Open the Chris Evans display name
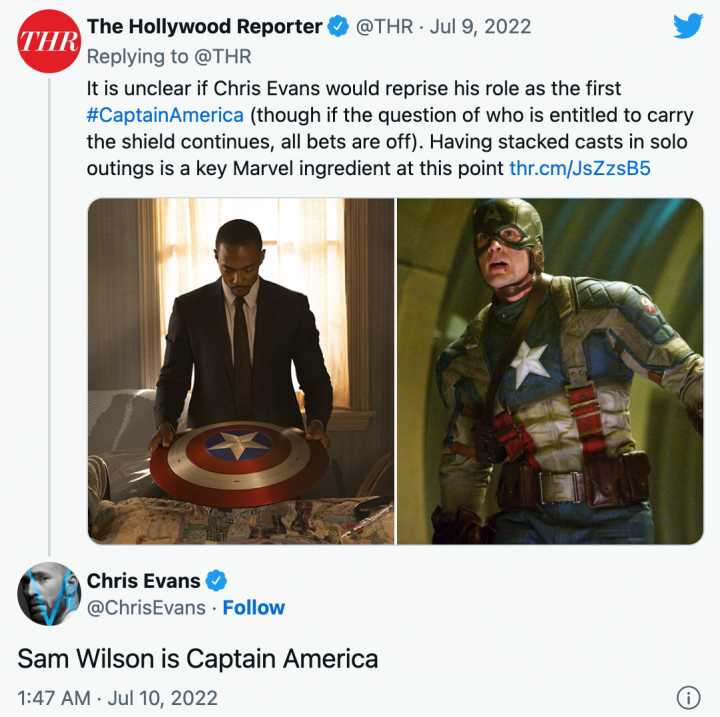This screenshot has width=720, height=717. (143, 581)
